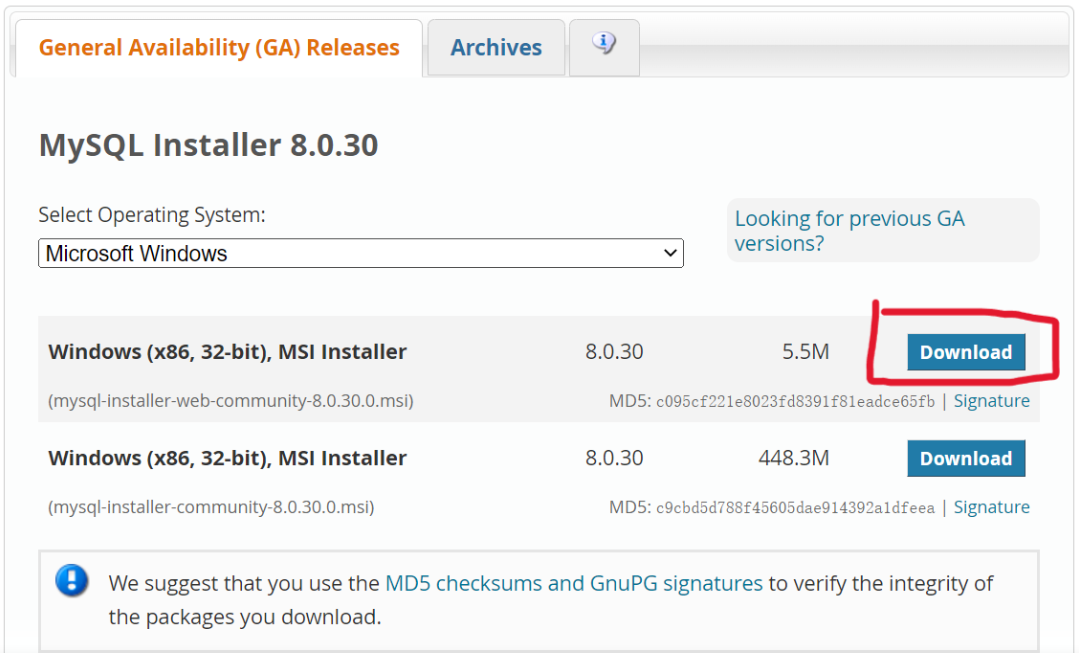The height and width of the screenshot is (653, 1079).
Task: Click the 'Select Operating System:' label
Action: coord(152,215)
